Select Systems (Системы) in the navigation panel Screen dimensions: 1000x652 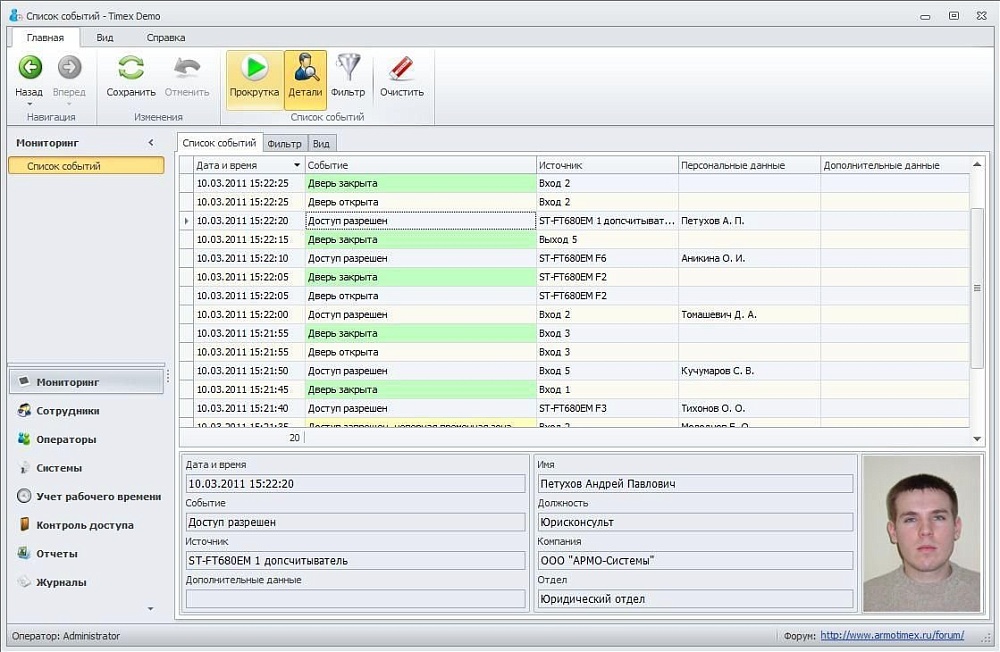point(59,468)
